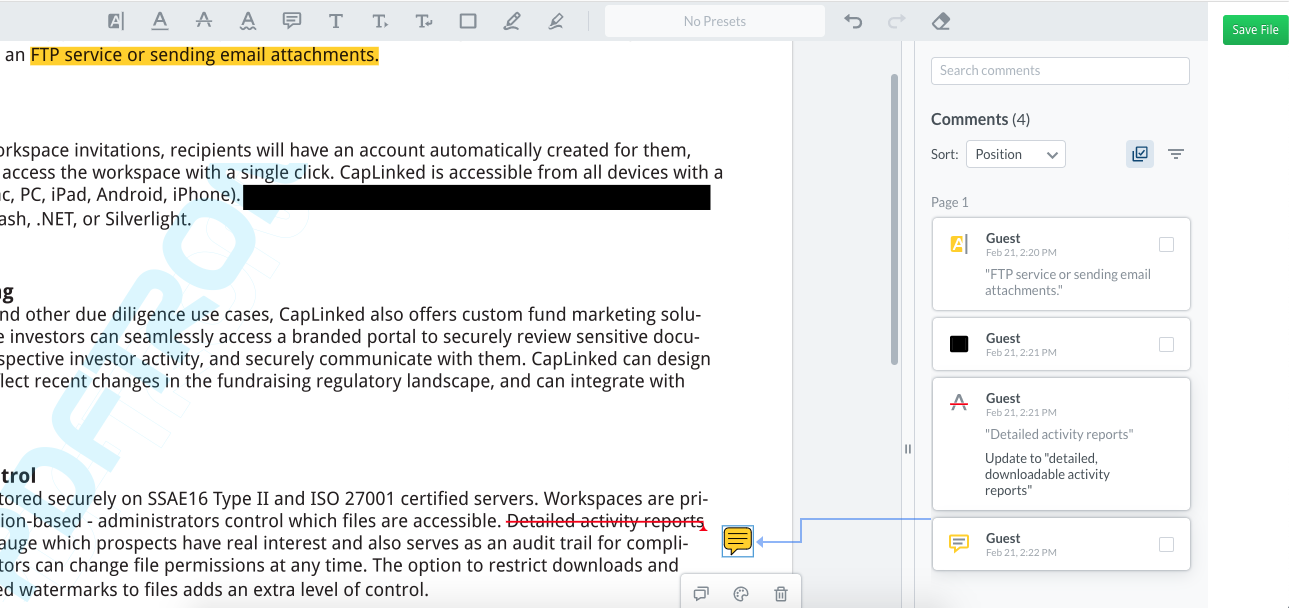This screenshot has width=1289, height=608.
Task: Select the strikeout annotation tool
Action: coord(204,21)
